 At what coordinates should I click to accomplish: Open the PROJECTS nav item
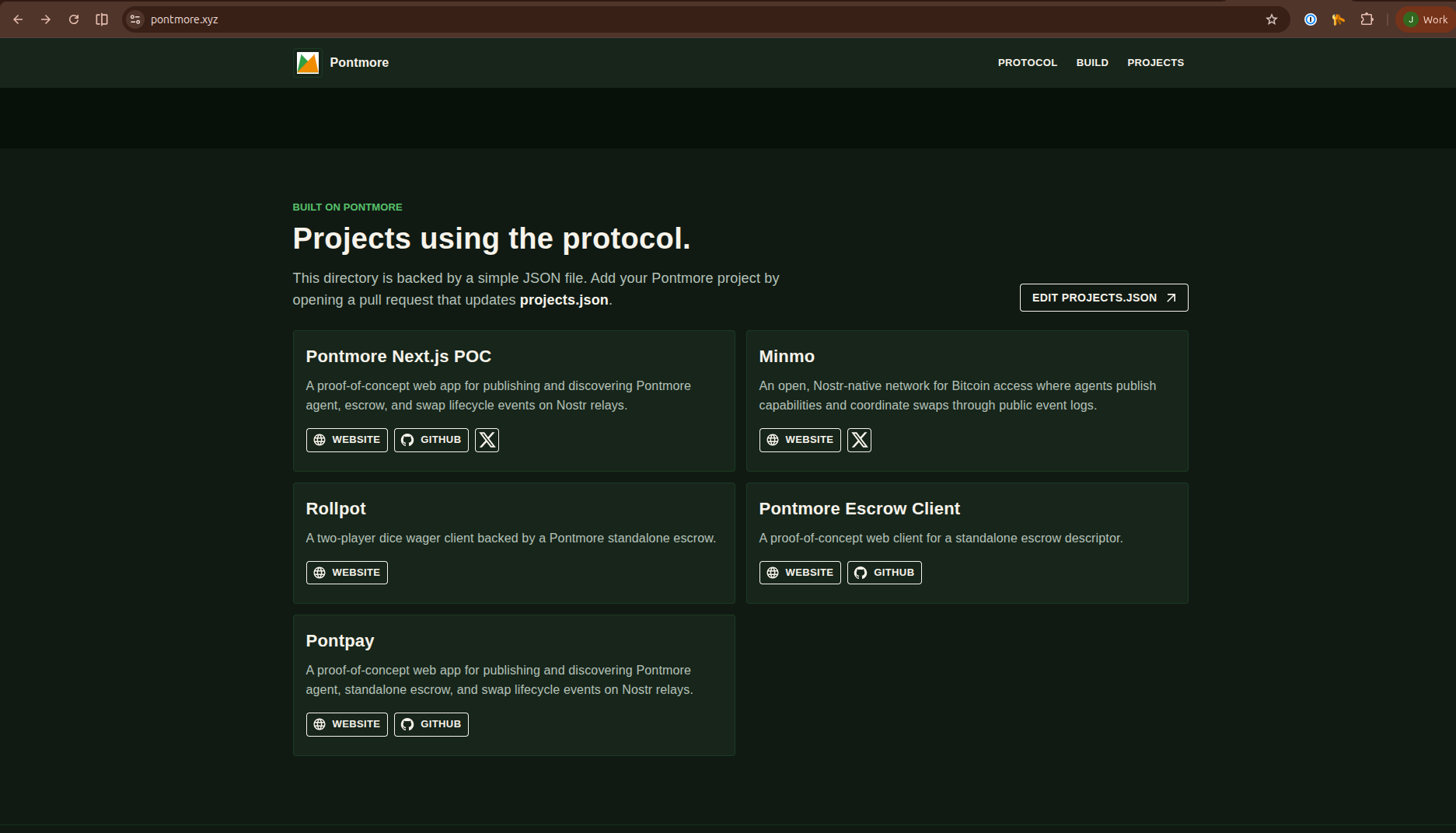[x=1155, y=63]
